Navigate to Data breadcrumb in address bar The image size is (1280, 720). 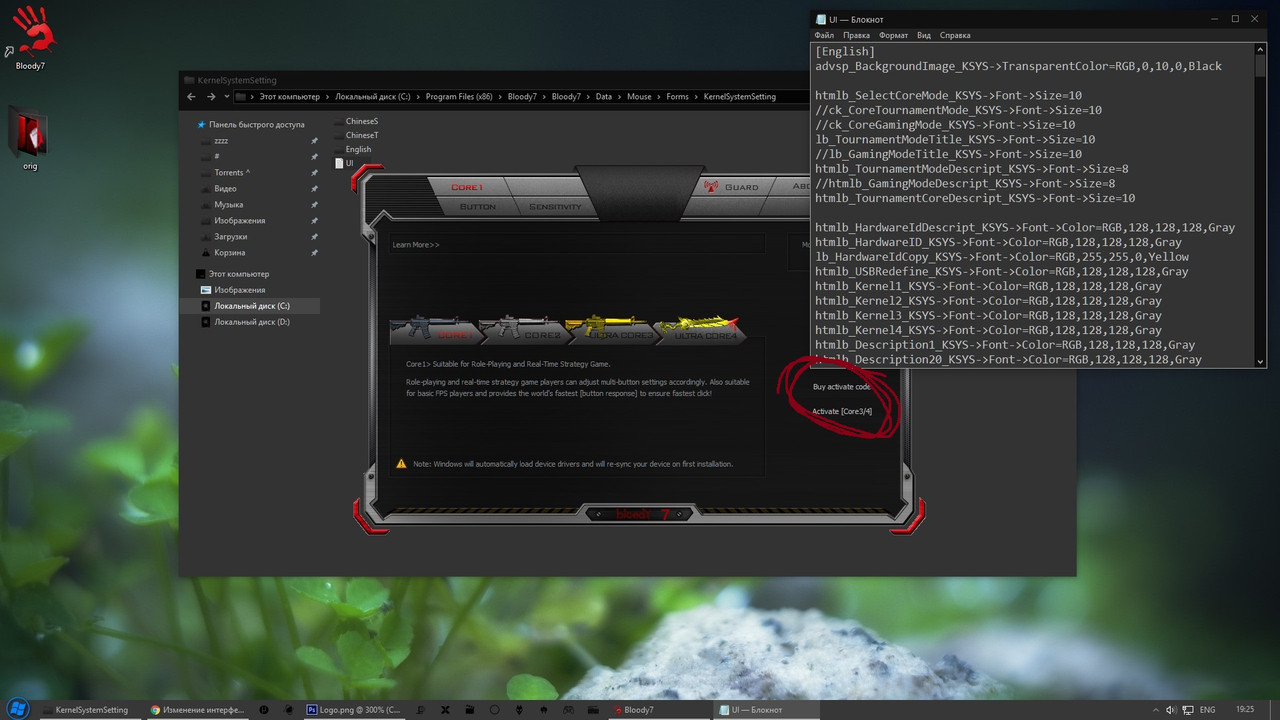click(604, 97)
